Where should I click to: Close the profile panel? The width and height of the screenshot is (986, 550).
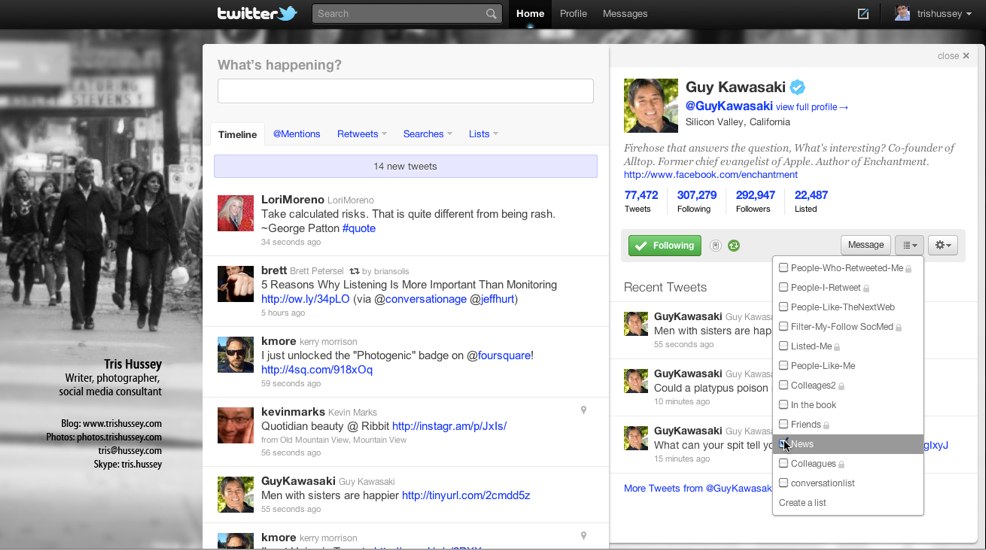(953, 56)
